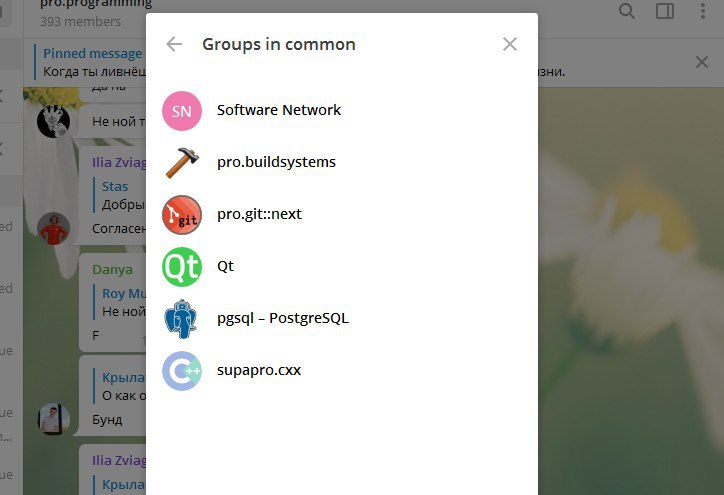The width and height of the screenshot is (724, 495).
Task: Toggle the right sidebar panel icon
Action: [665, 11]
